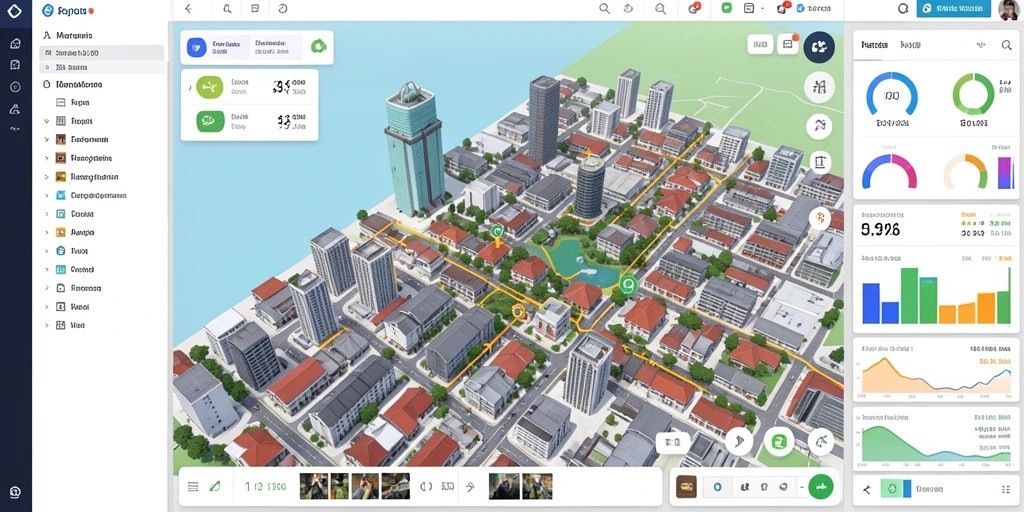
Task: Open the first photo thumbnail in bottom strip
Action: [x=313, y=487]
